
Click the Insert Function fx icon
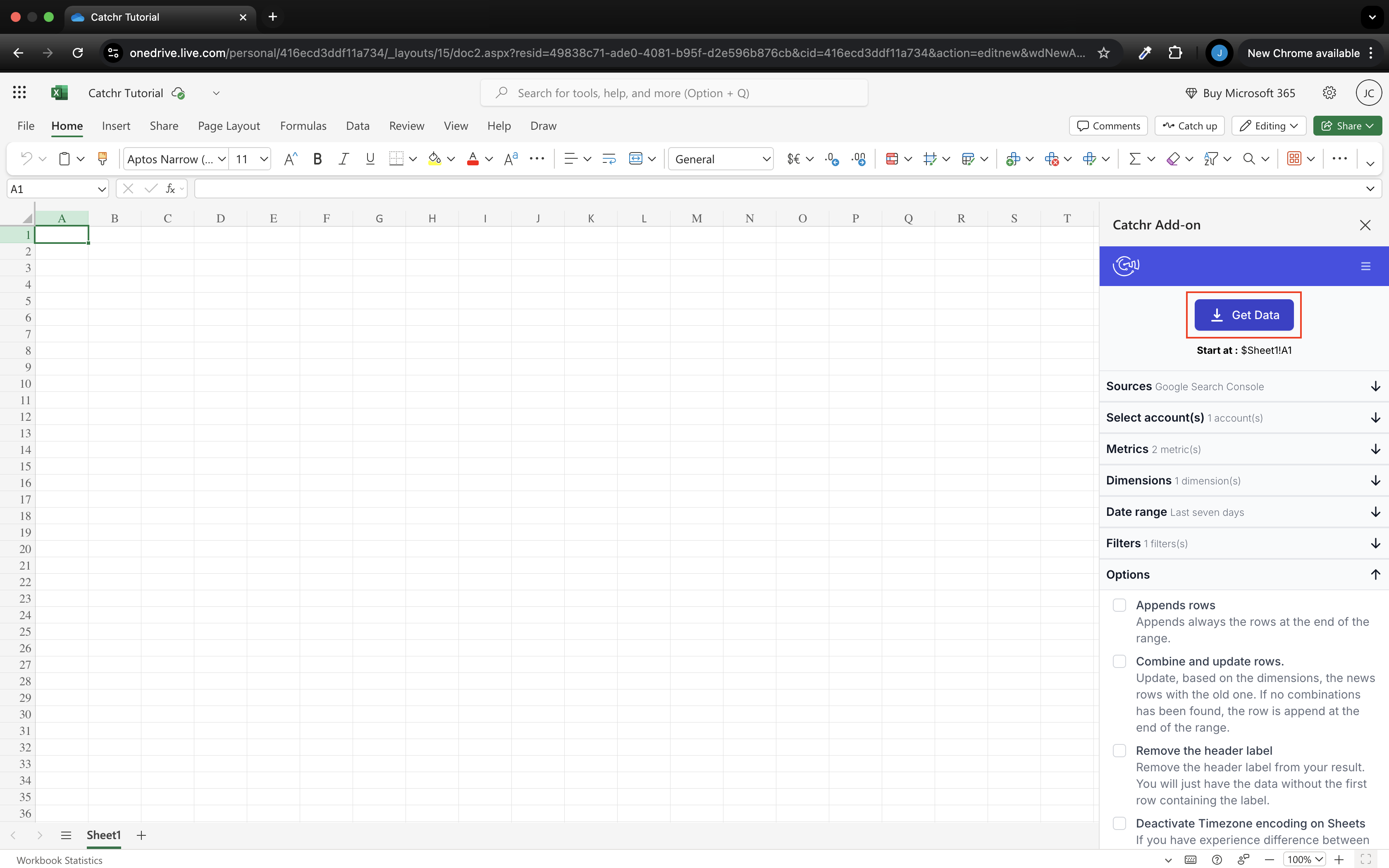170,188
